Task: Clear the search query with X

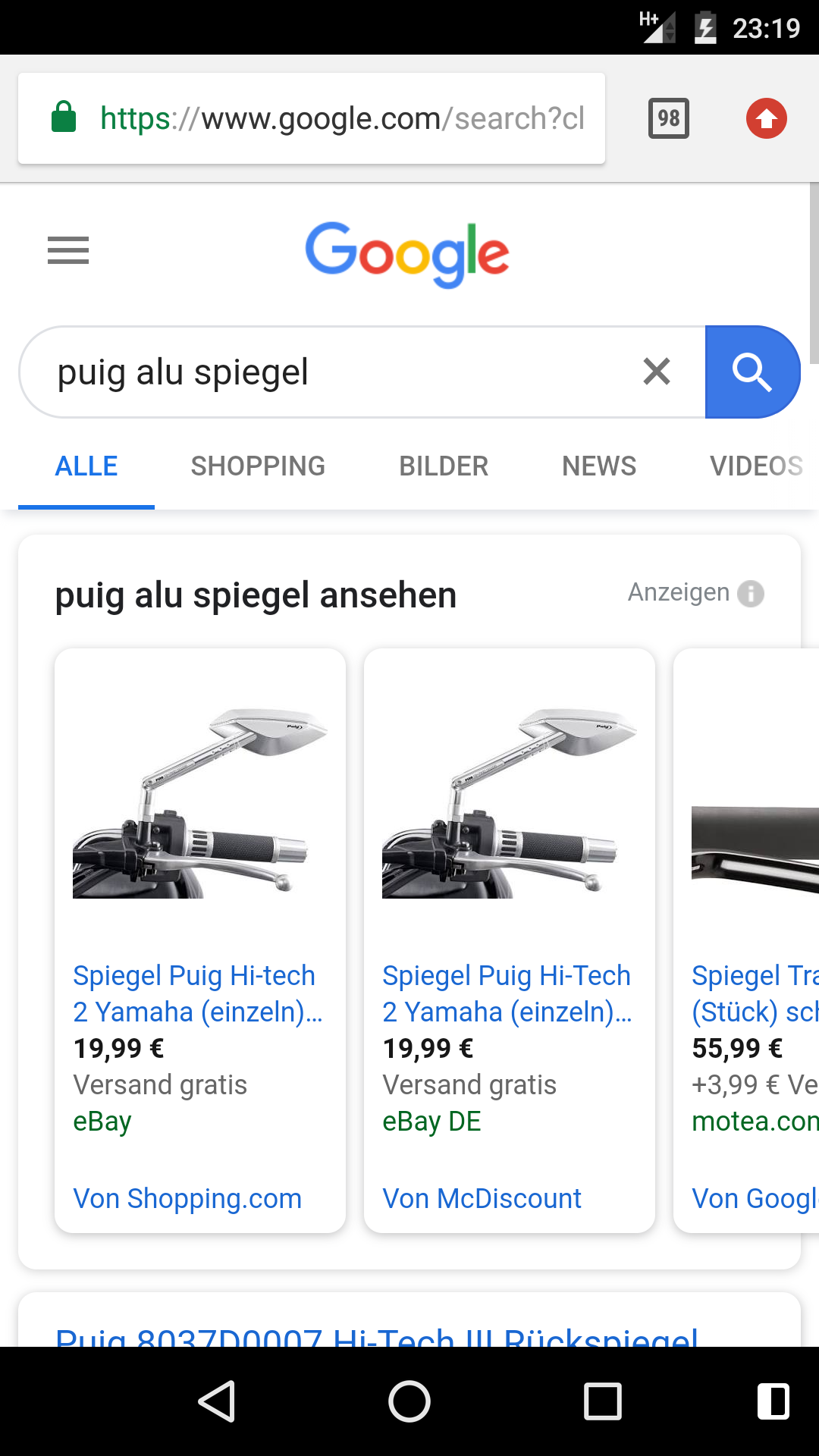Action: point(657,372)
